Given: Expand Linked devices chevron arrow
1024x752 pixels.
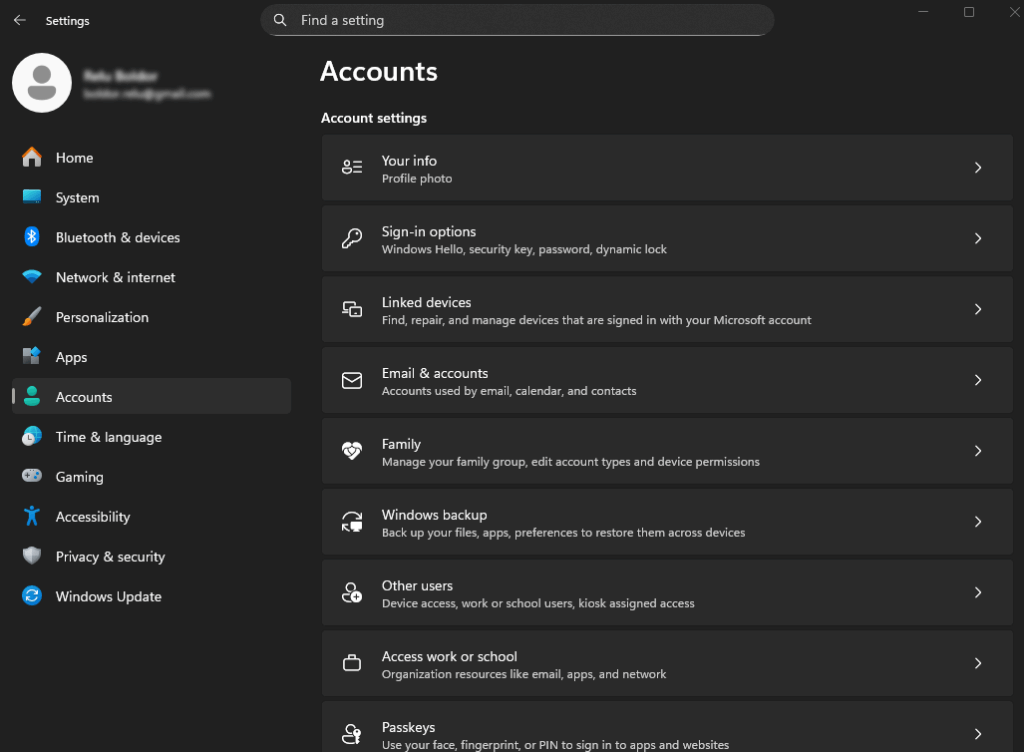Looking at the screenshot, I should point(978,309).
